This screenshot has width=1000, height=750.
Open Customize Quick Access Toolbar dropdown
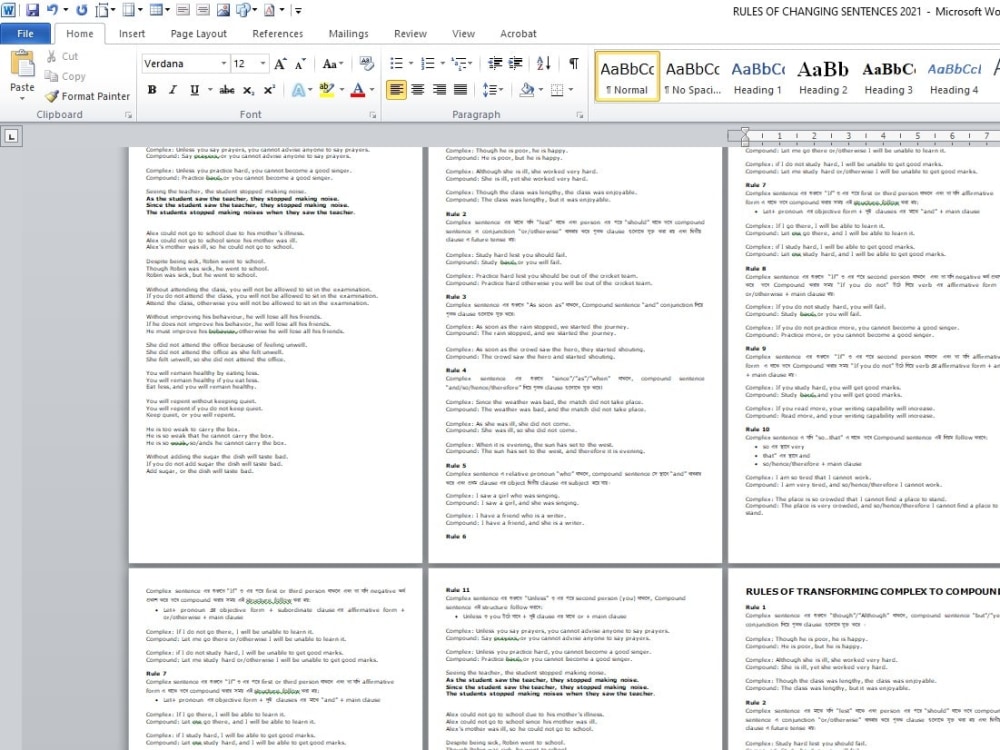coord(298,10)
